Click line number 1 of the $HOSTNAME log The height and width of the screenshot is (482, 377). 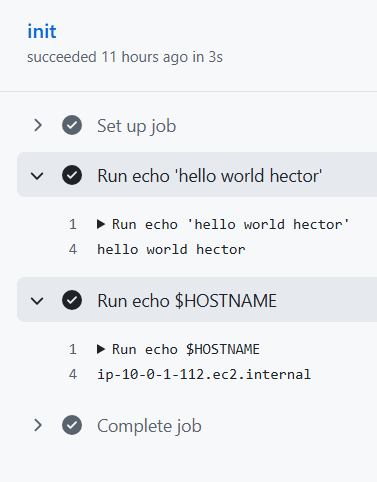(x=73, y=349)
